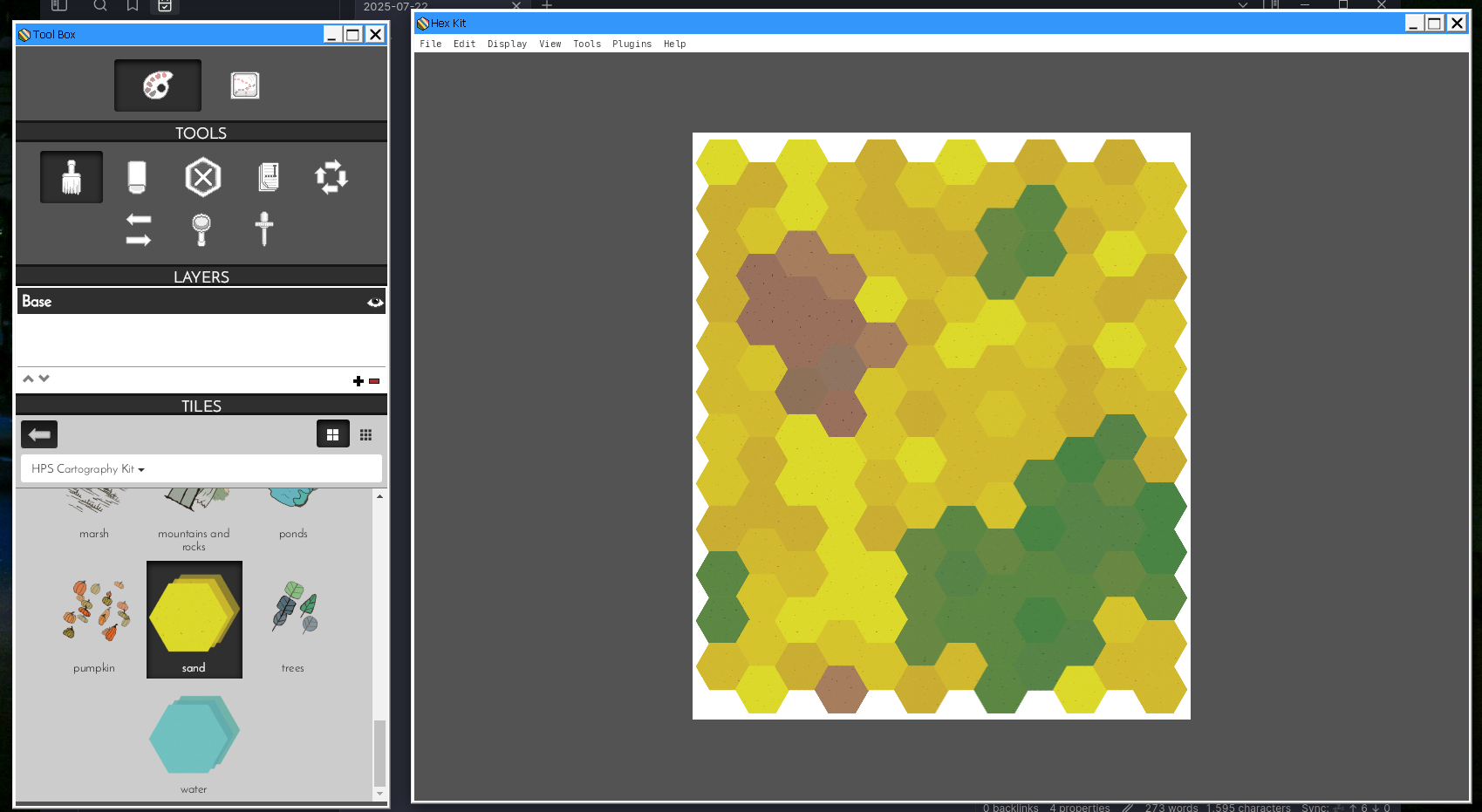Choose the hexagon delete tool
This screenshot has height=812, width=1482.
point(202,177)
